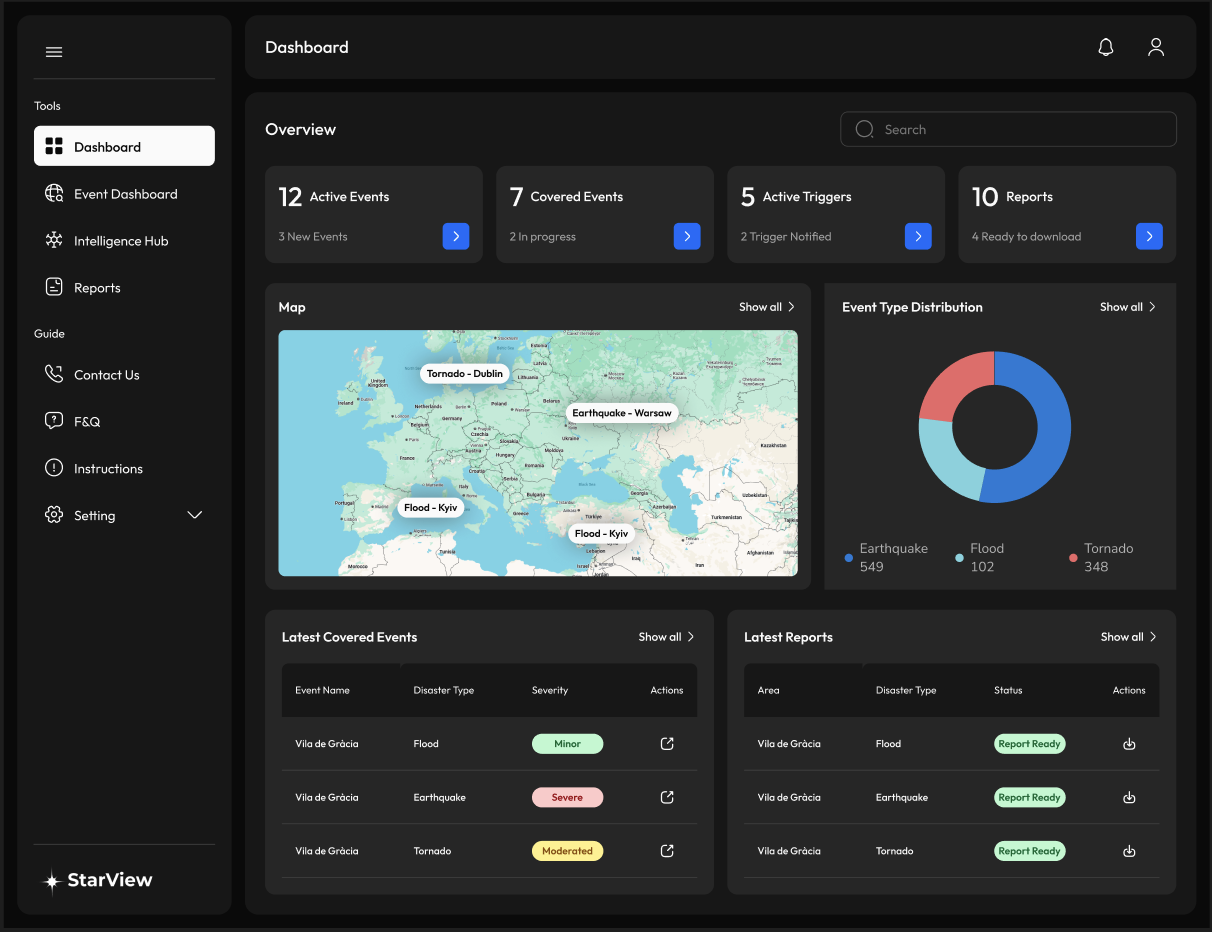Image resolution: width=1212 pixels, height=932 pixels.
Task: Click the Search input field
Action: click(x=1008, y=129)
